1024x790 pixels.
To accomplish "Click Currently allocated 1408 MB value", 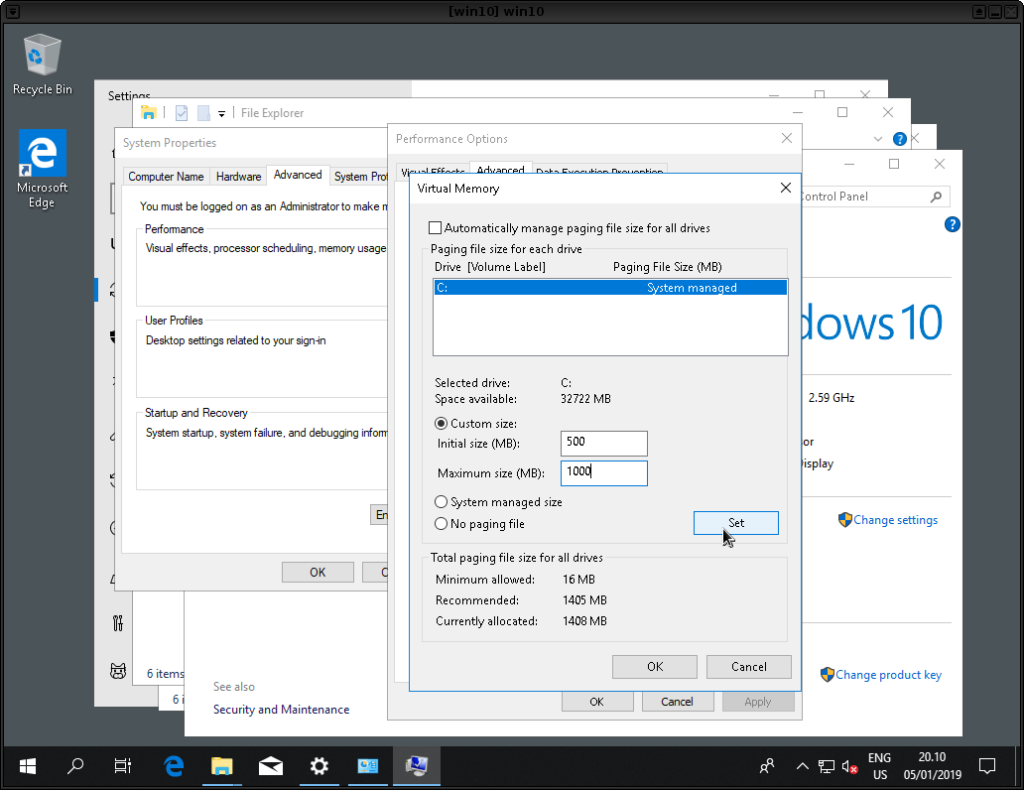I will click(584, 621).
